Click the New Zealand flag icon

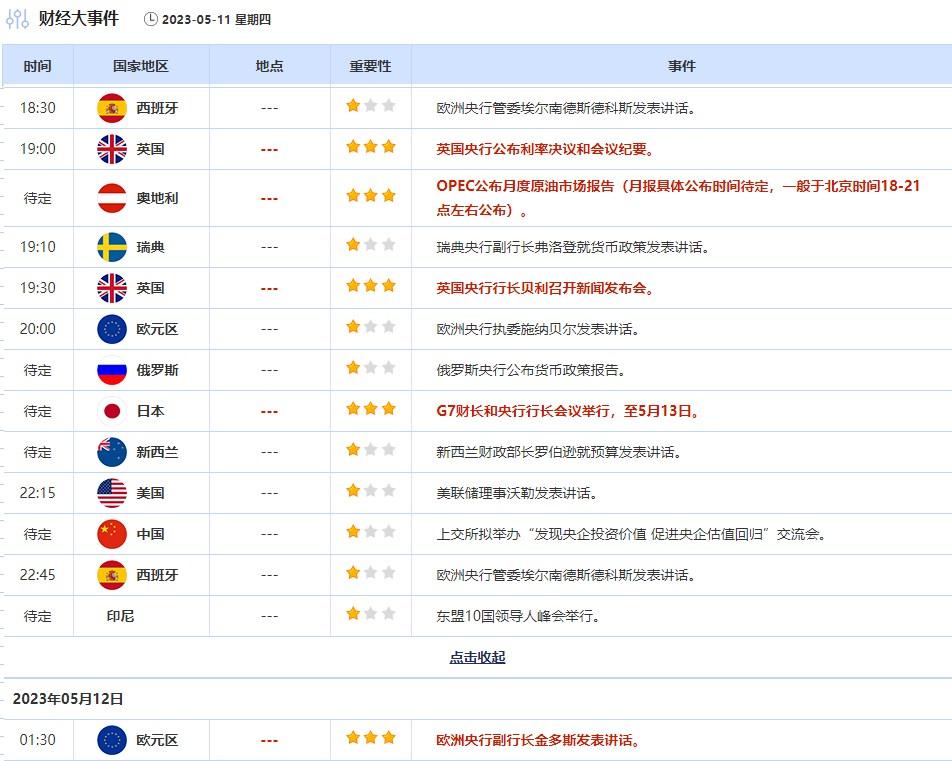[112, 452]
